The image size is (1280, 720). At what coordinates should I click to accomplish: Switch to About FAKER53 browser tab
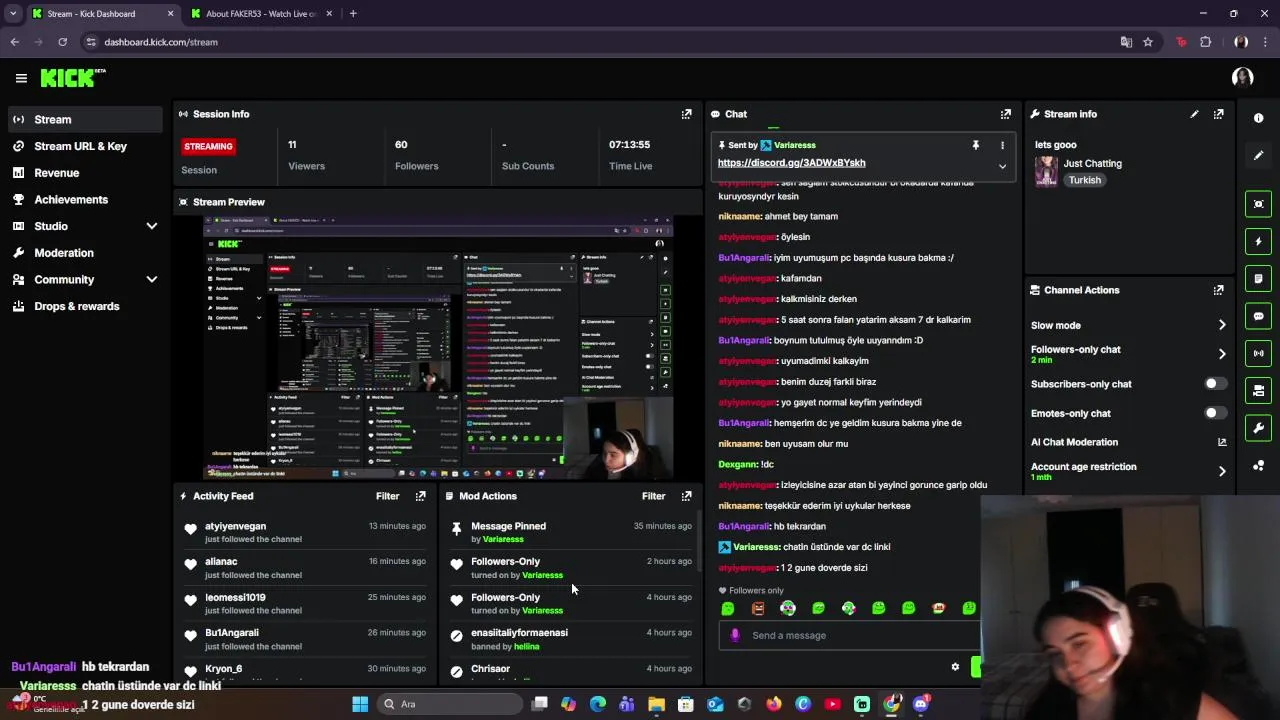tap(260, 14)
